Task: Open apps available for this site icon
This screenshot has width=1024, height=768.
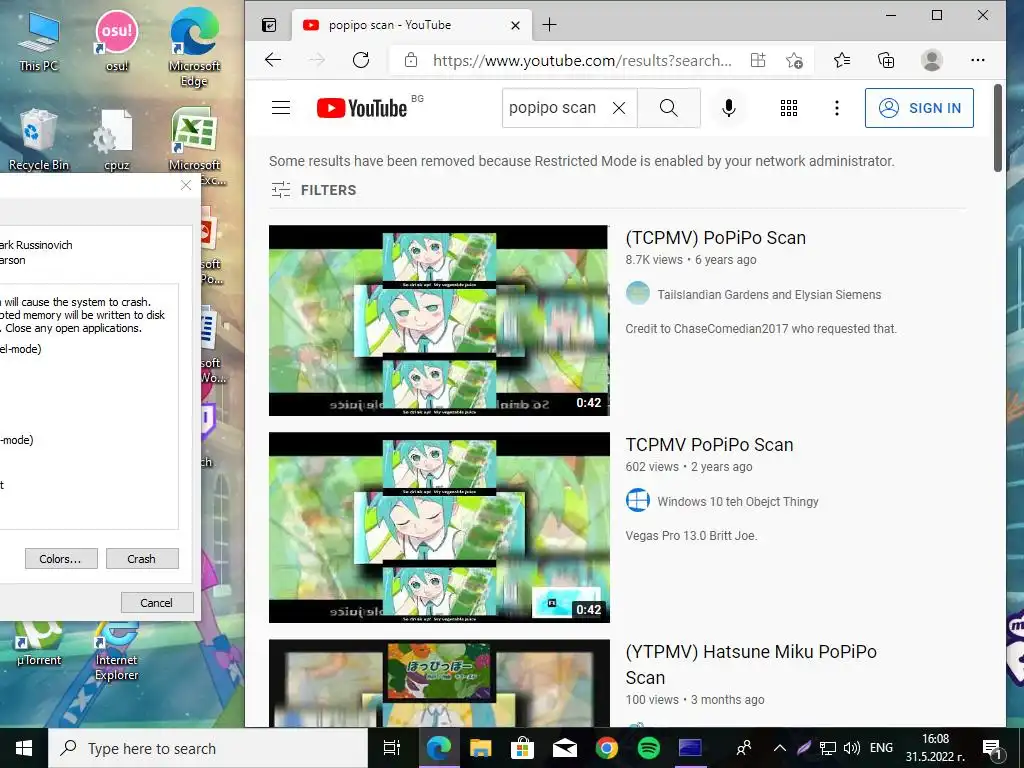Action: 758,60
